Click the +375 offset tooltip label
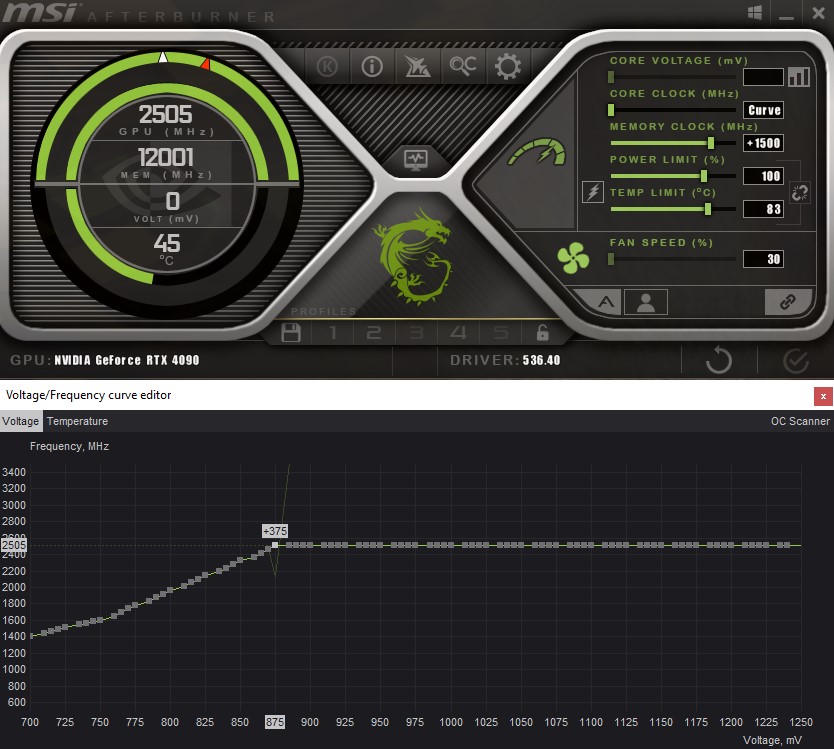 pyautogui.click(x=275, y=531)
